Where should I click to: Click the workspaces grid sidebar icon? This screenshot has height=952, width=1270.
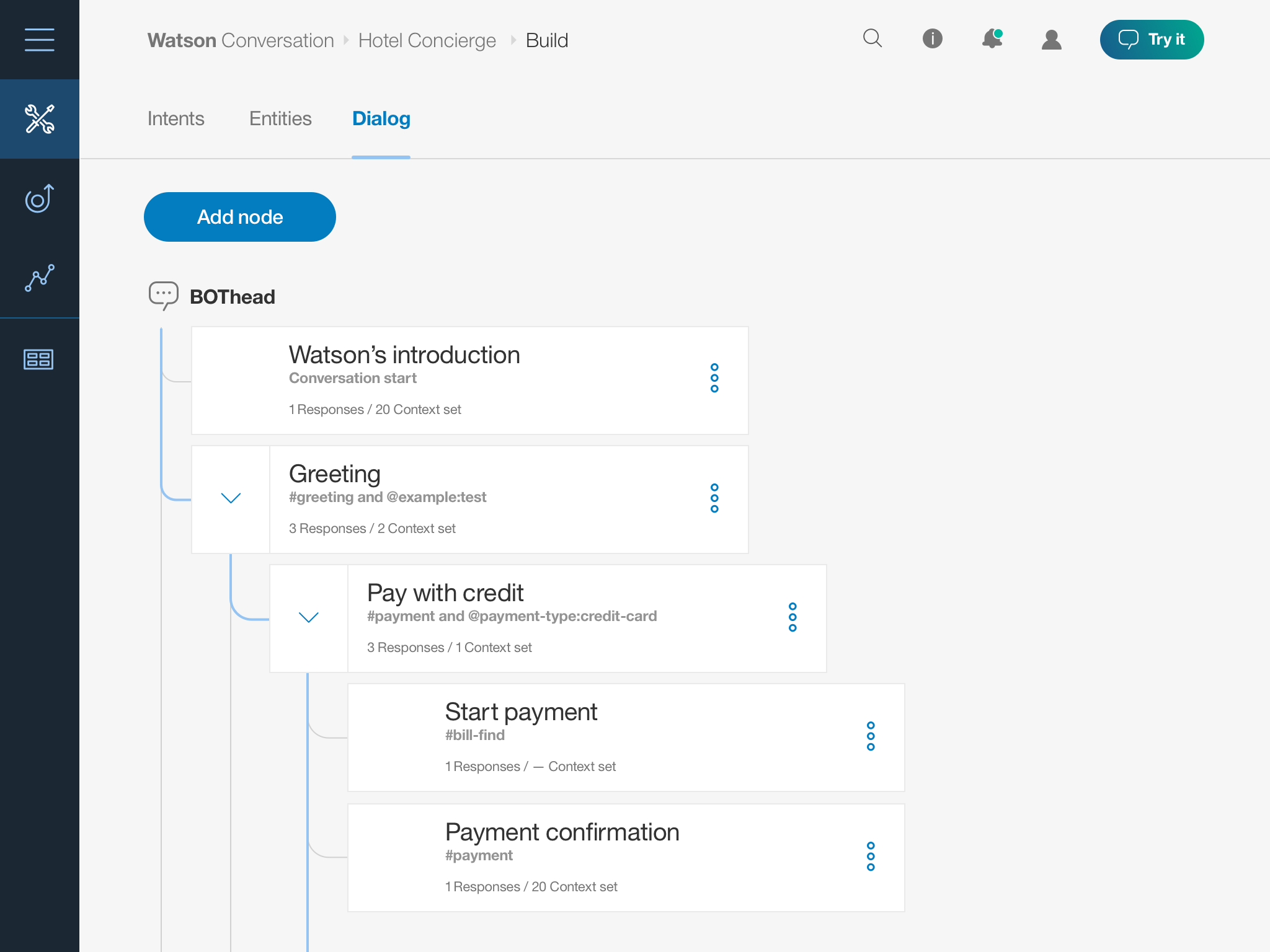39,359
